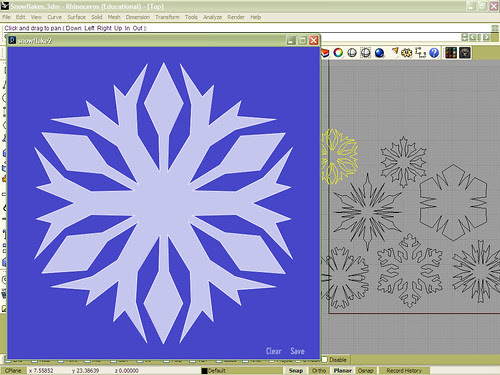Open the options gear icon
This screenshot has height=375, width=500.
[x=407, y=53]
